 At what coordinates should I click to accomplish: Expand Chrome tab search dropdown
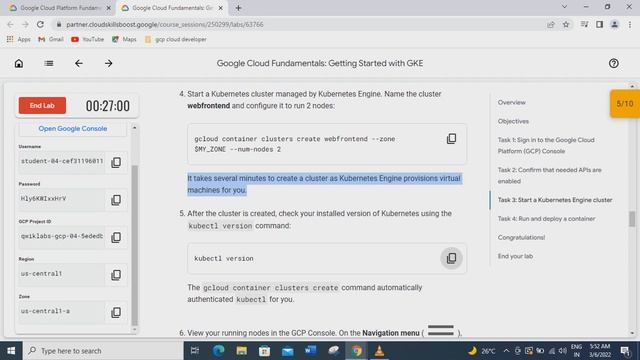tap(564, 7)
